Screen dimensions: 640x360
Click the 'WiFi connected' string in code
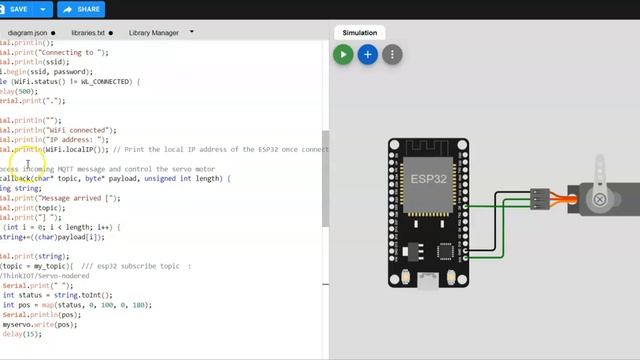pos(79,130)
